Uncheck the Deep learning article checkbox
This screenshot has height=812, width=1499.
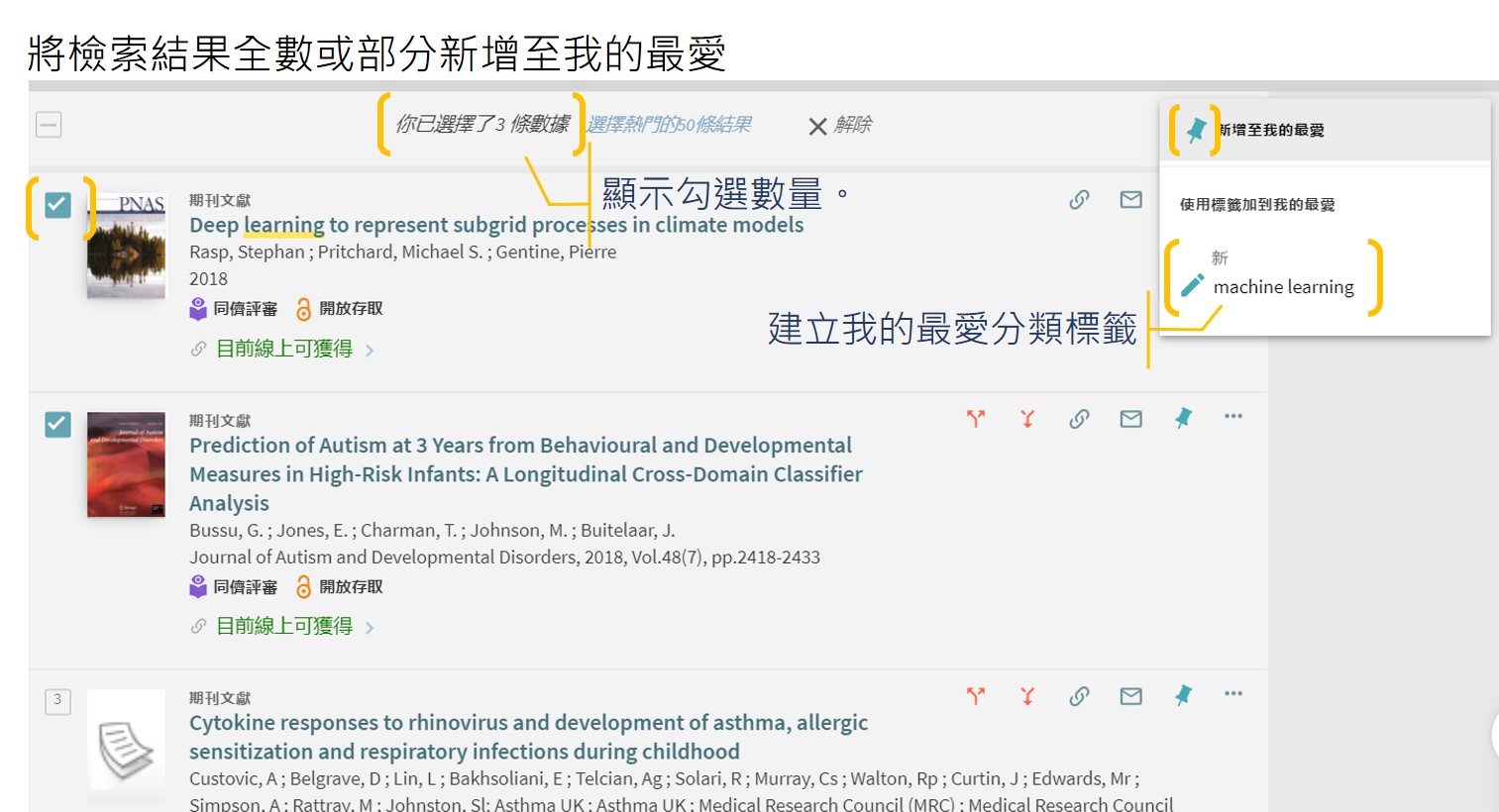pyautogui.click(x=58, y=205)
